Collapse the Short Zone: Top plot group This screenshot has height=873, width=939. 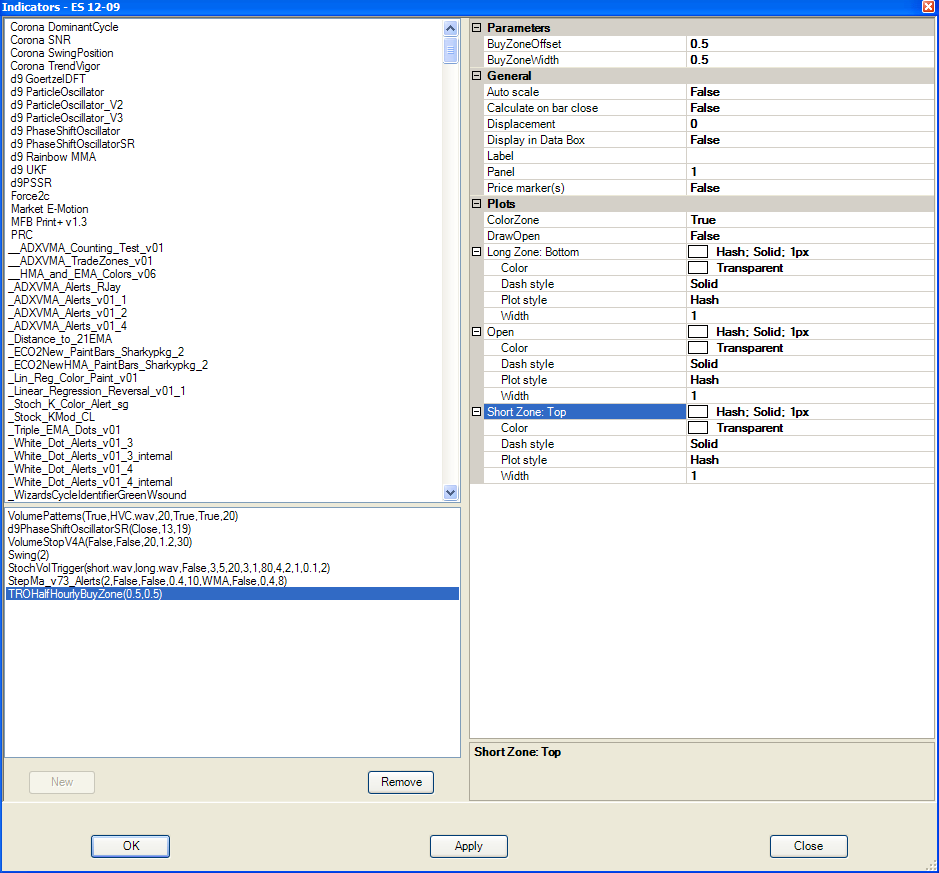pyautogui.click(x=477, y=411)
